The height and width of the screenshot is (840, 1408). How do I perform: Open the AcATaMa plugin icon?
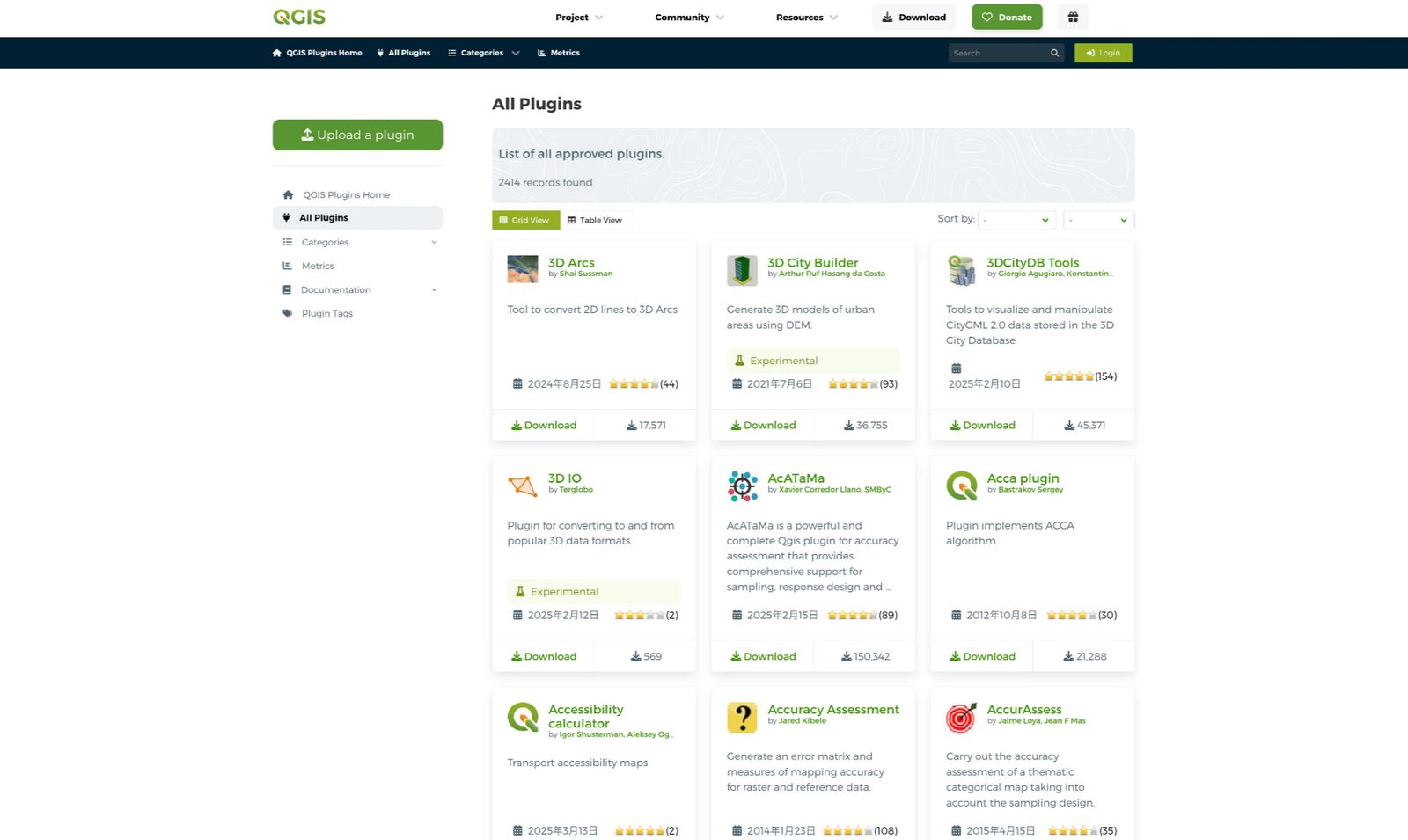pyautogui.click(x=742, y=486)
